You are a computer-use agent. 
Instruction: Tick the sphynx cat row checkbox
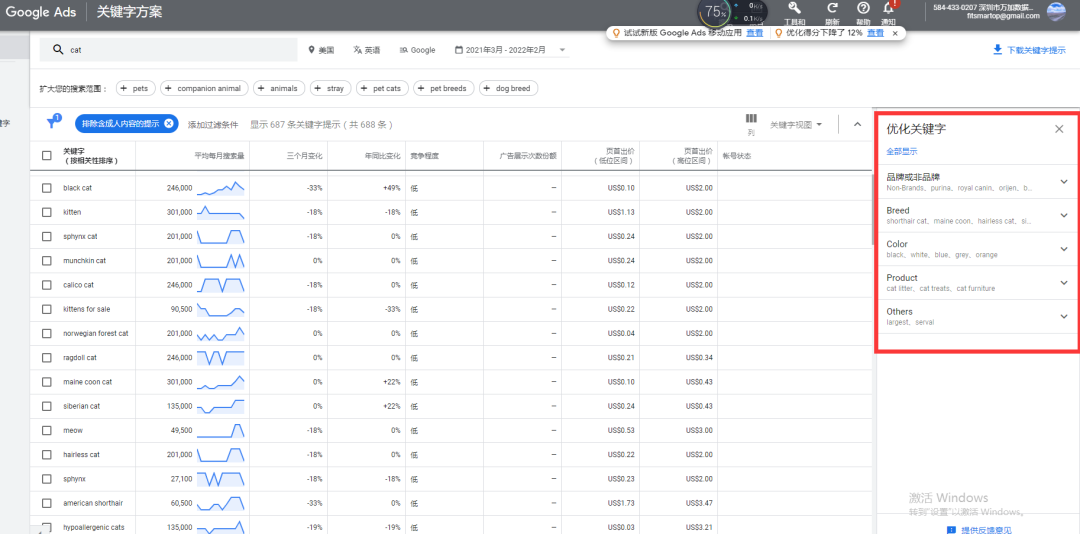click(47, 236)
